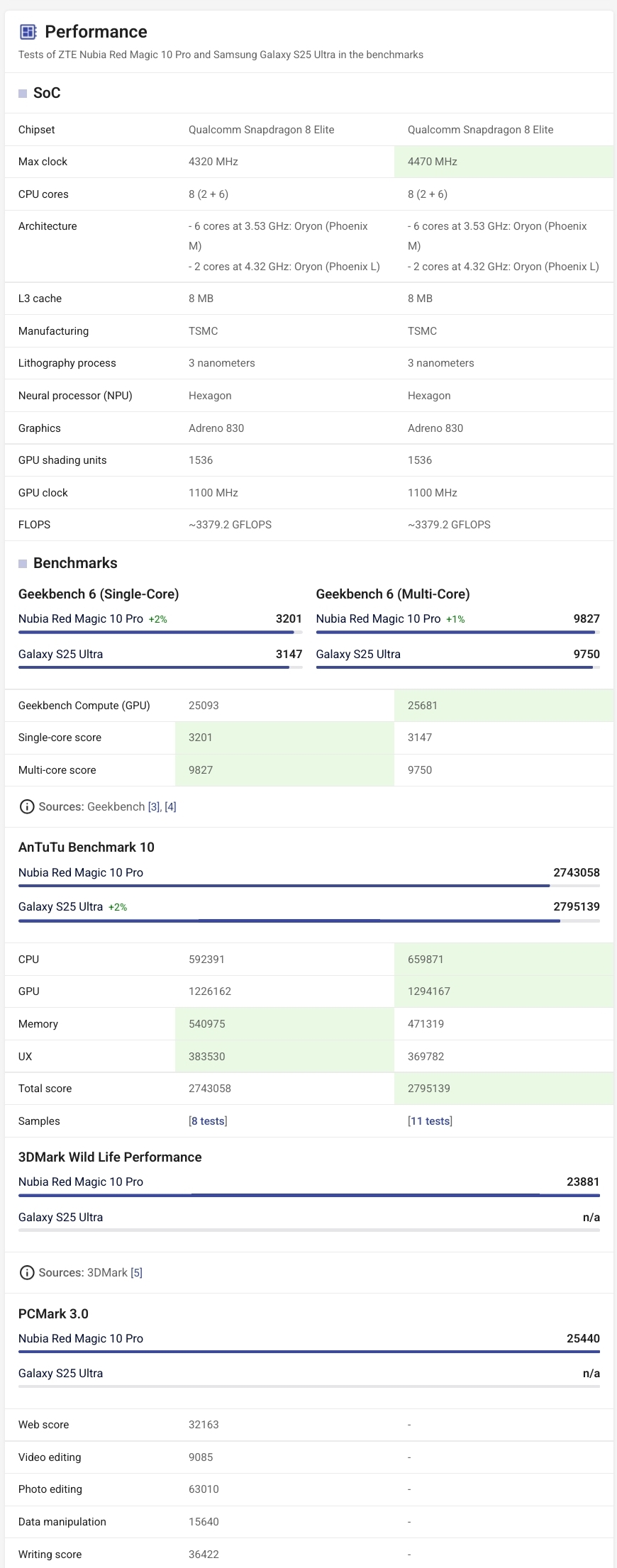Click the Graphics row label

click(40, 428)
